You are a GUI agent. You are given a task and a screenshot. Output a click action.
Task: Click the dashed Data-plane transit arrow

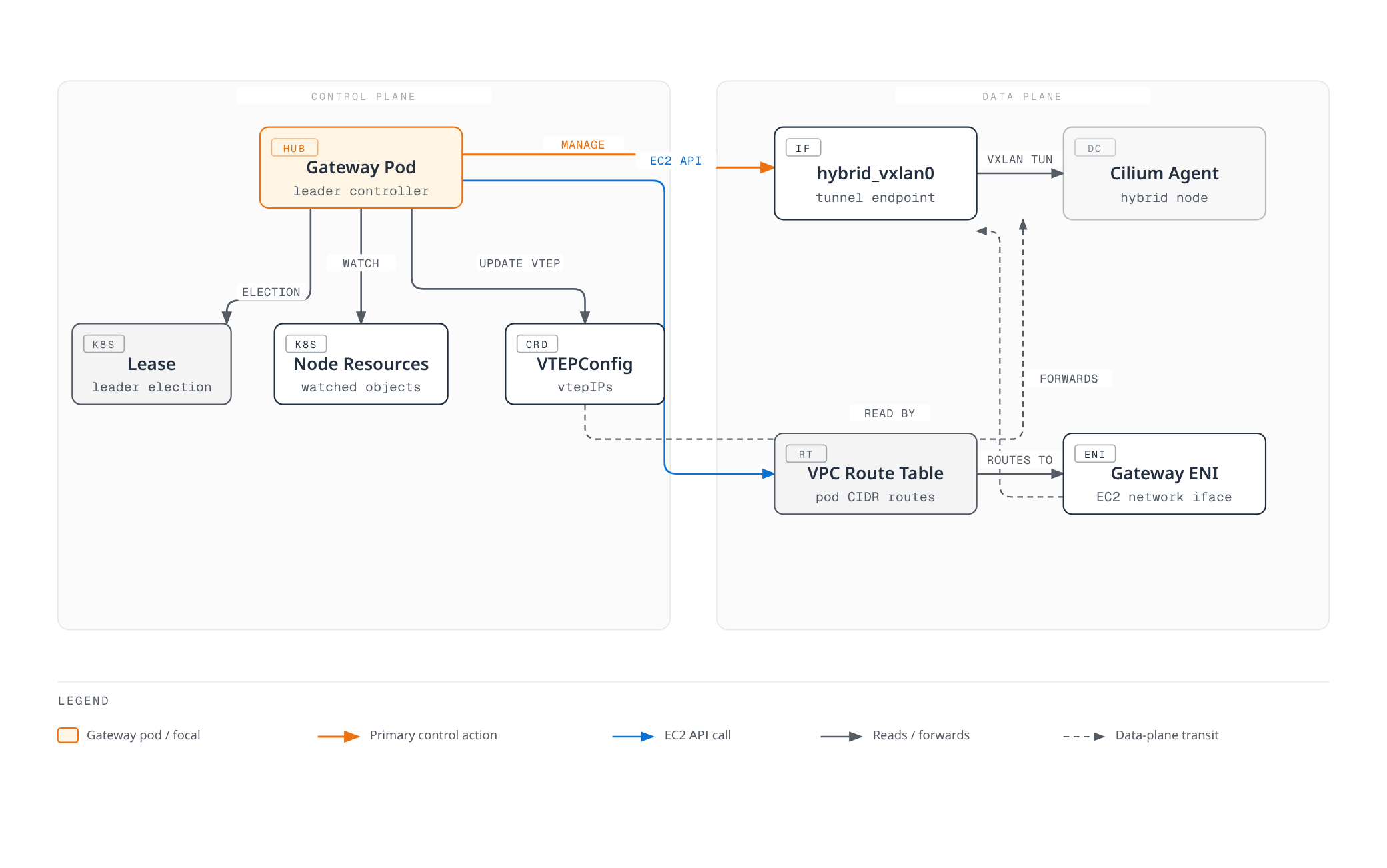pos(1084,737)
